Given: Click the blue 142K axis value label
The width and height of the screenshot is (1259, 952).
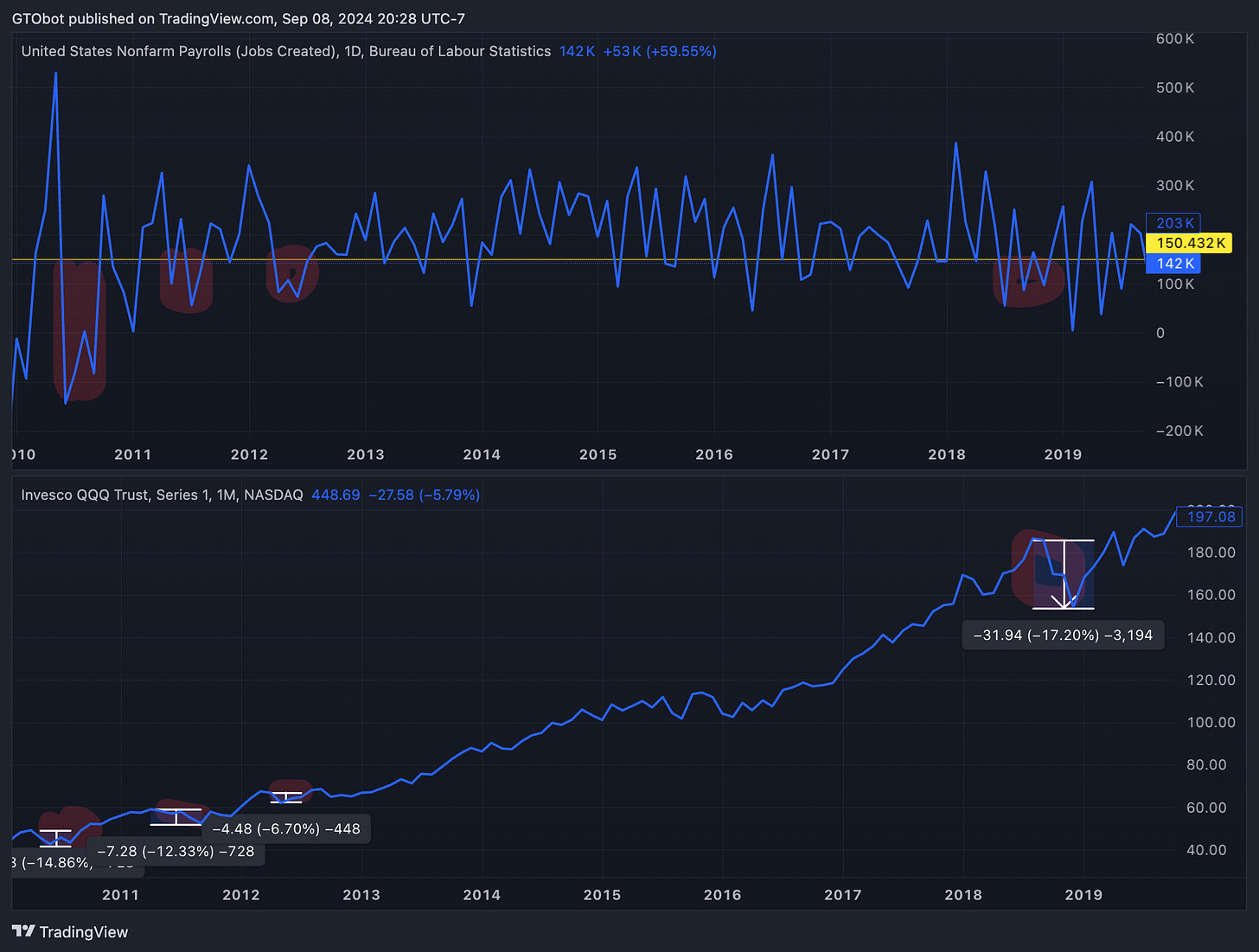Looking at the screenshot, I should pos(1173,264).
